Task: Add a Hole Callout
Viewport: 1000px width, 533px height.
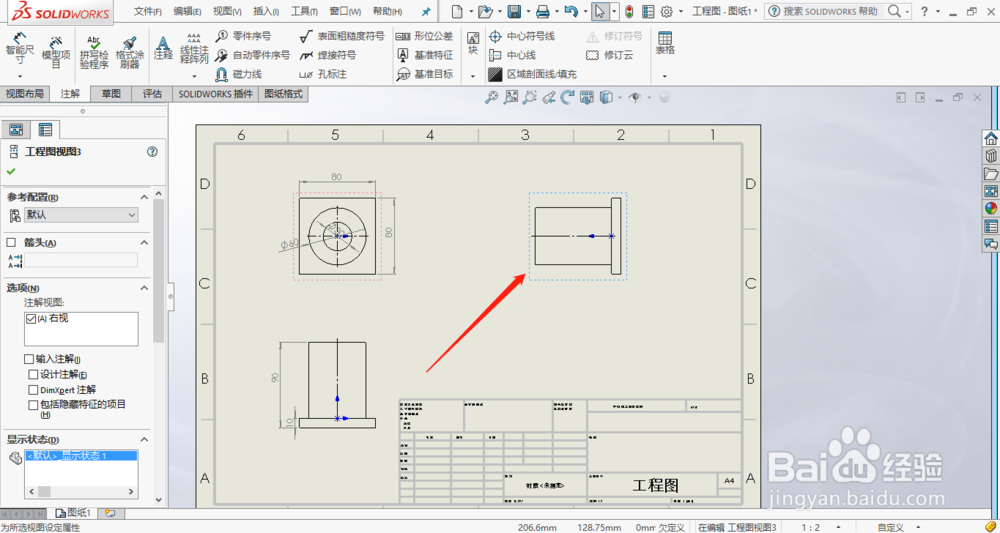Action: pyautogui.click(x=323, y=75)
